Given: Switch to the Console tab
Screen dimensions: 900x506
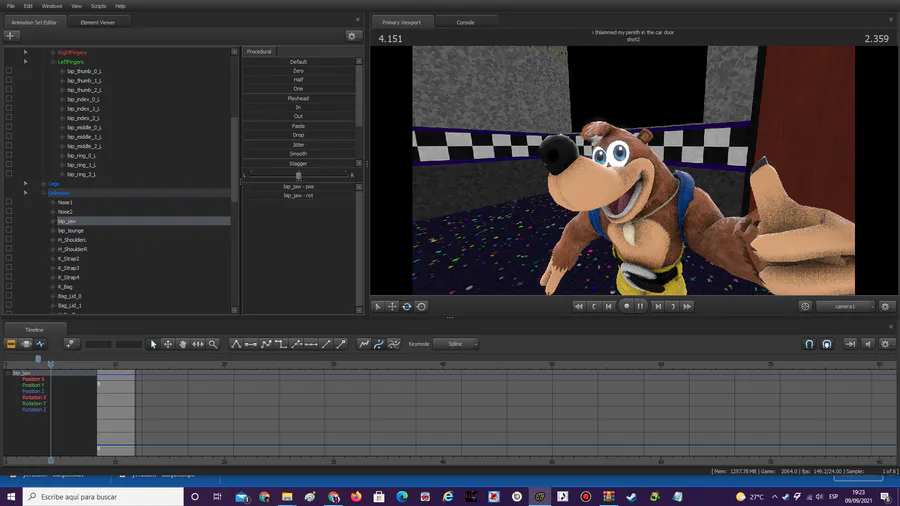Looking at the screenshot, I should click(x=465, y=22).
